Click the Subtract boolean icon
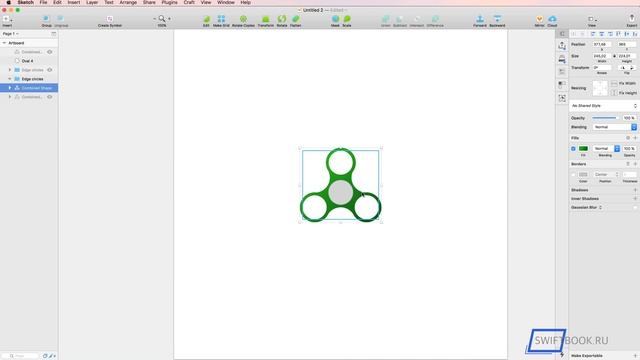 coord(400,19)
